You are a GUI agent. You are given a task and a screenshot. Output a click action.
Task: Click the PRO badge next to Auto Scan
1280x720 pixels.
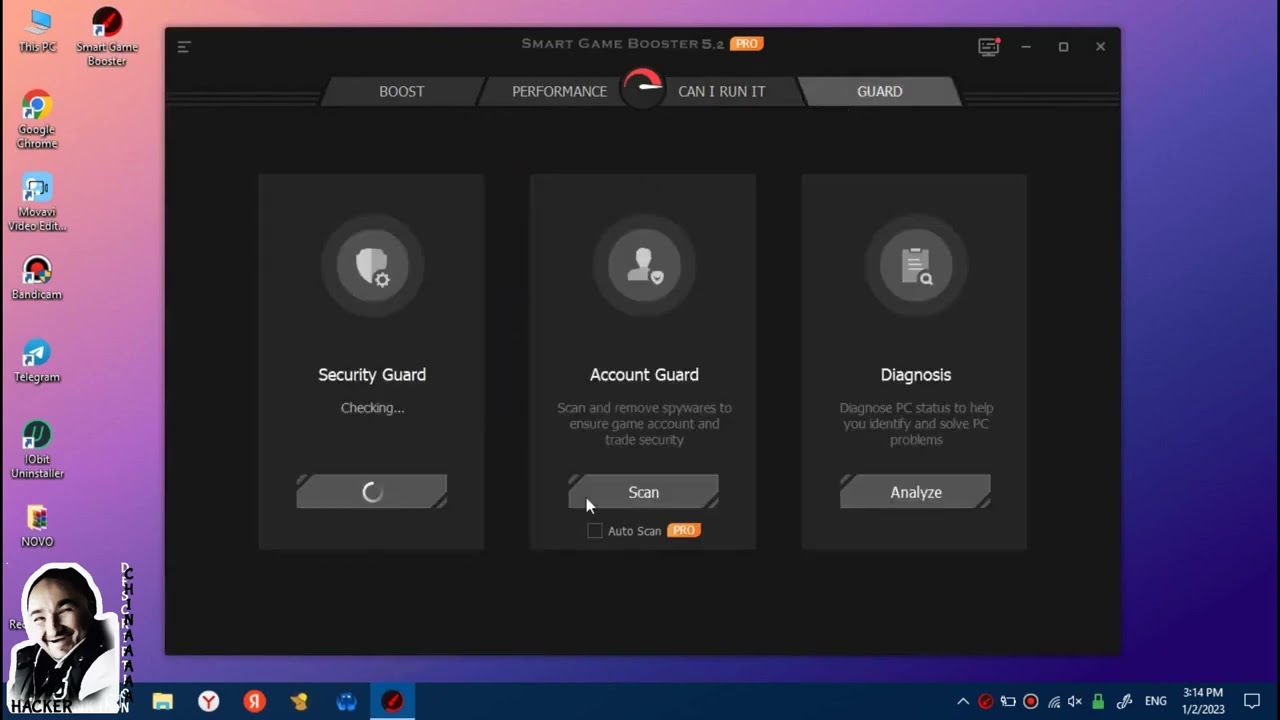point(684,530)
